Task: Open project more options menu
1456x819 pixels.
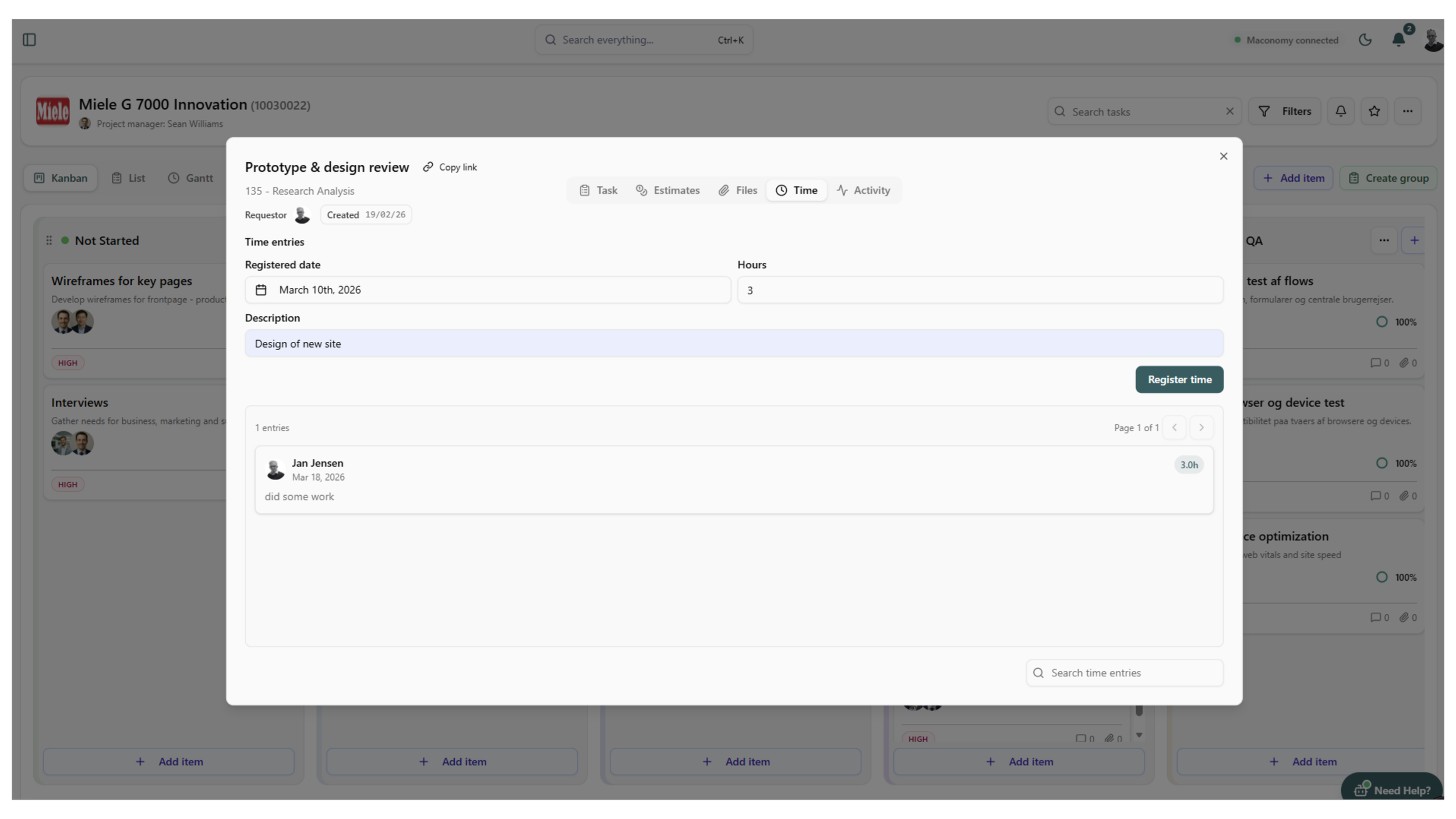Action: point(1408,111)
